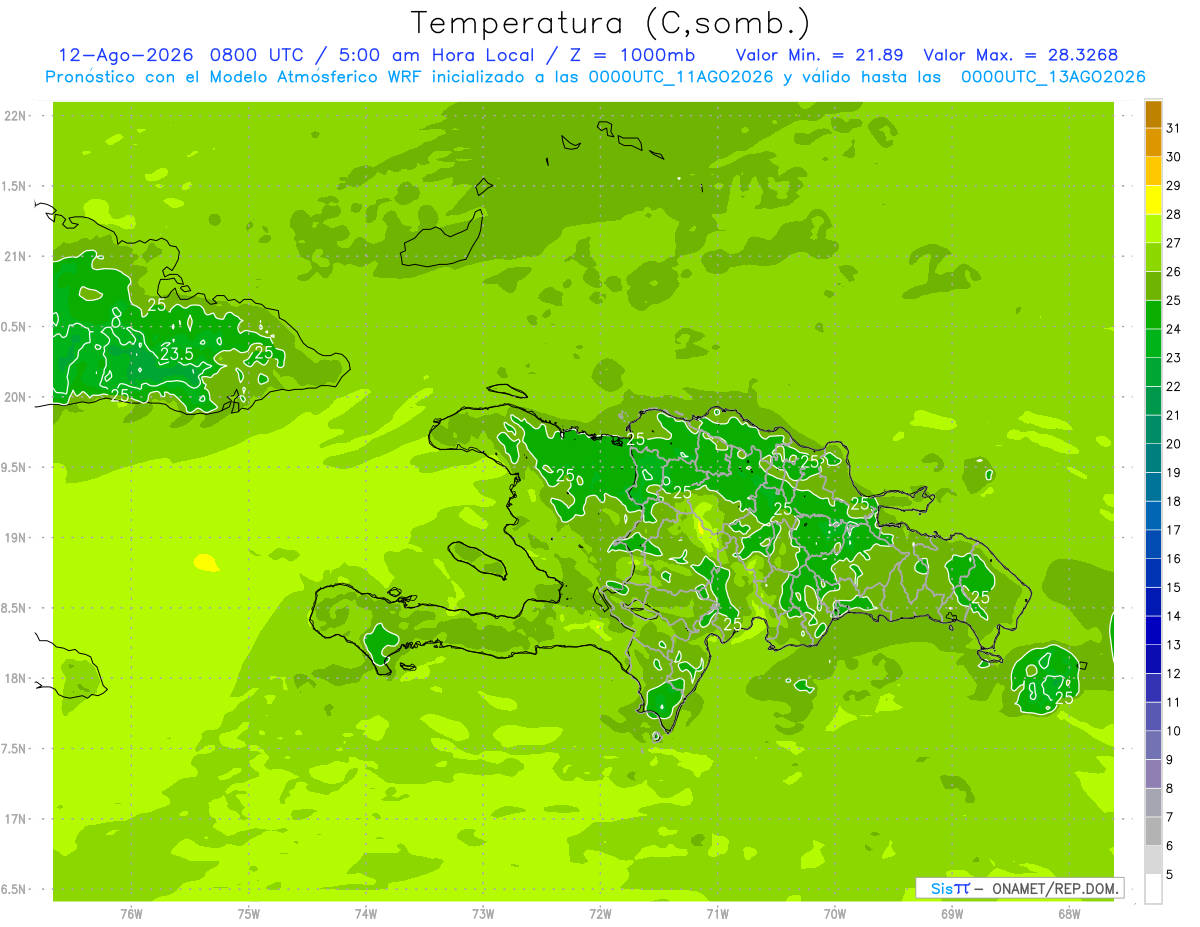Click the "13" value on the color legend

click(1174, 645)
